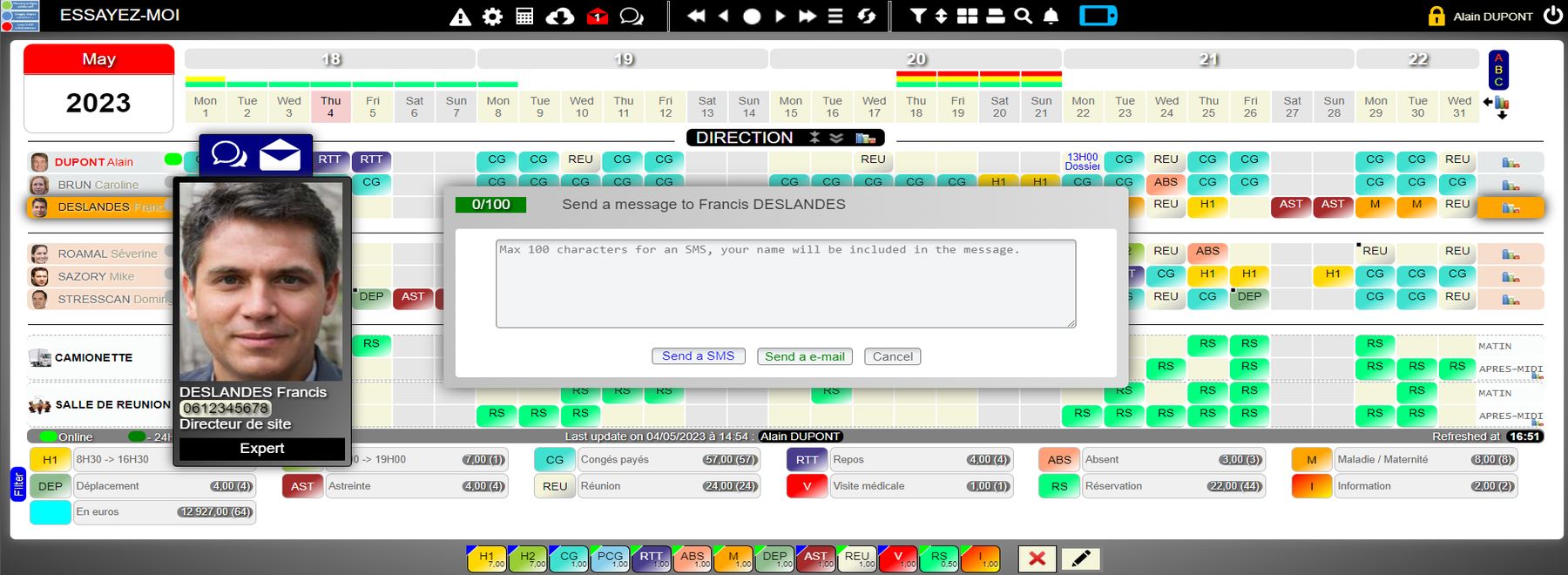The height and width of the screenshot is (575, 1568).
Task: Click the Expert button under photo
Action: click(x=262, y=449)
